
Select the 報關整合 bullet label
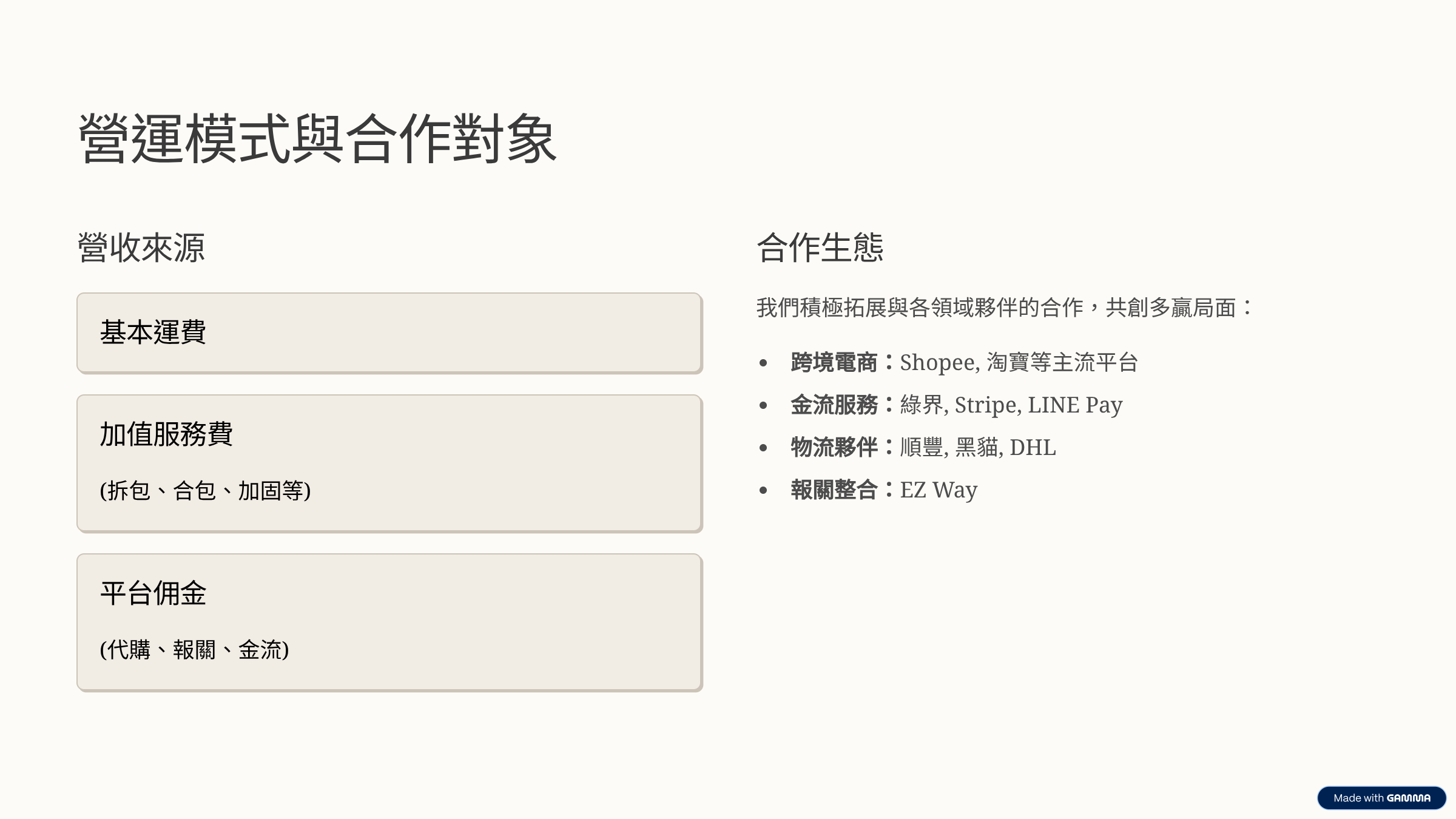834,490
